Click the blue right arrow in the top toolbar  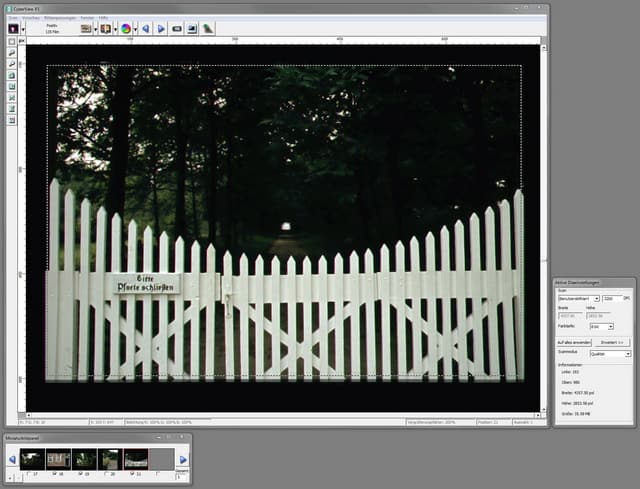tap(162, 29)
